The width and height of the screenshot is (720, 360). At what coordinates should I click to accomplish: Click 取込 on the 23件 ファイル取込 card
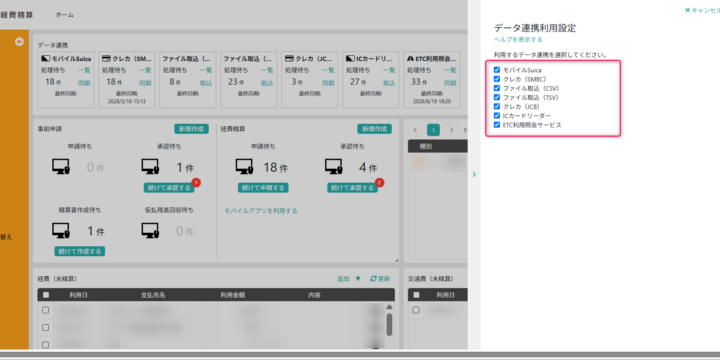click(267, 83)
